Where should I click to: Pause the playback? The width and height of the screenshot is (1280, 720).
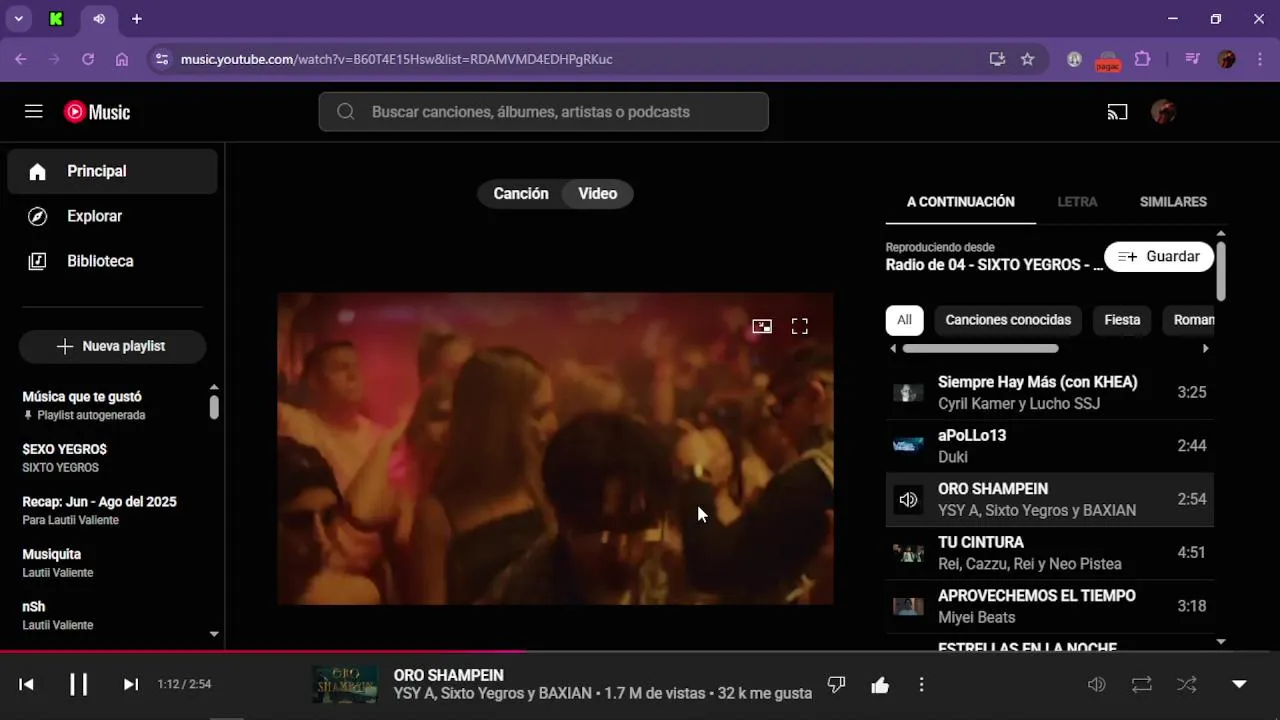tap(78, 684)
